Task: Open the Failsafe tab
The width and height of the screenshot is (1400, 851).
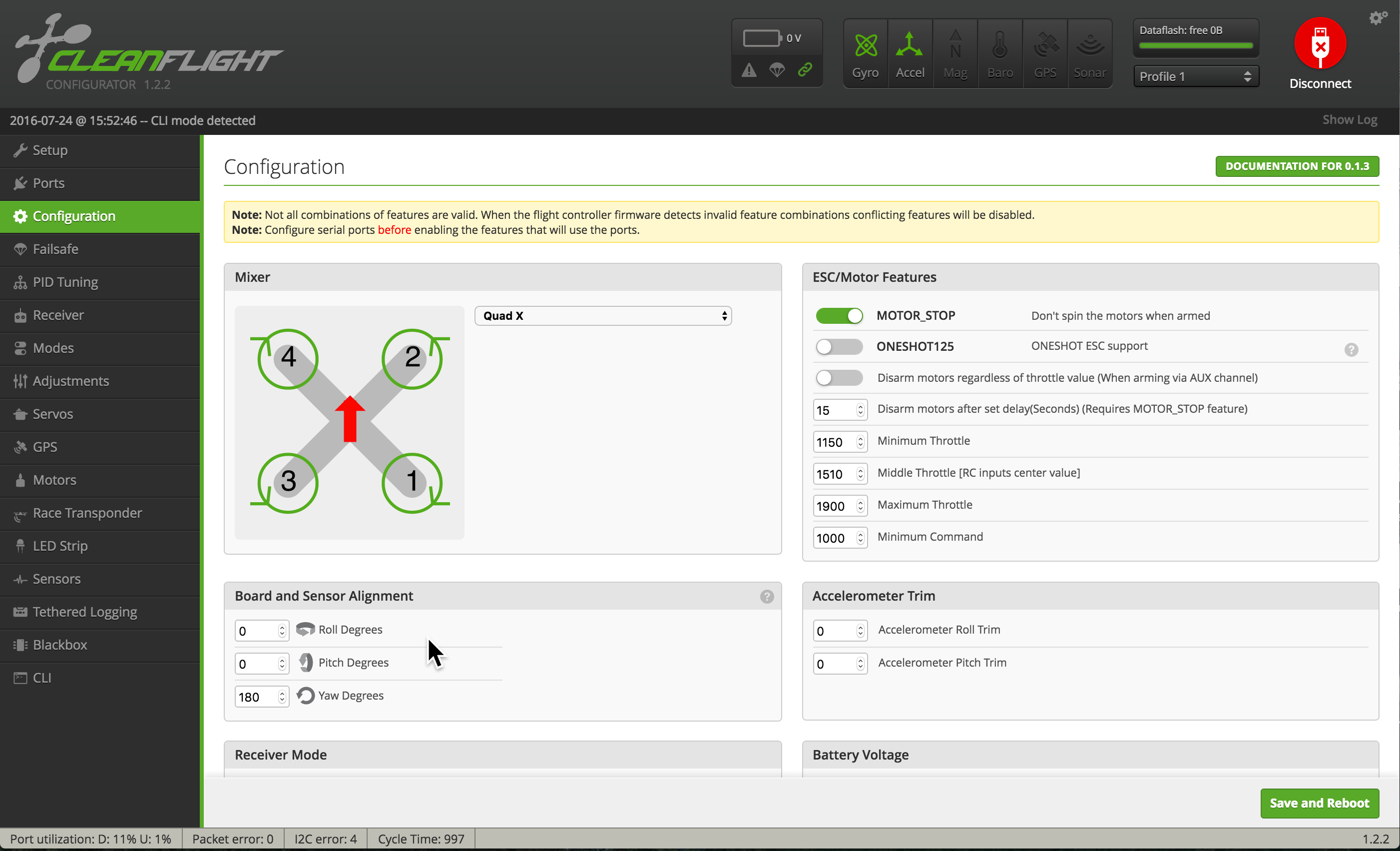Action: click(x=100, y=249)
